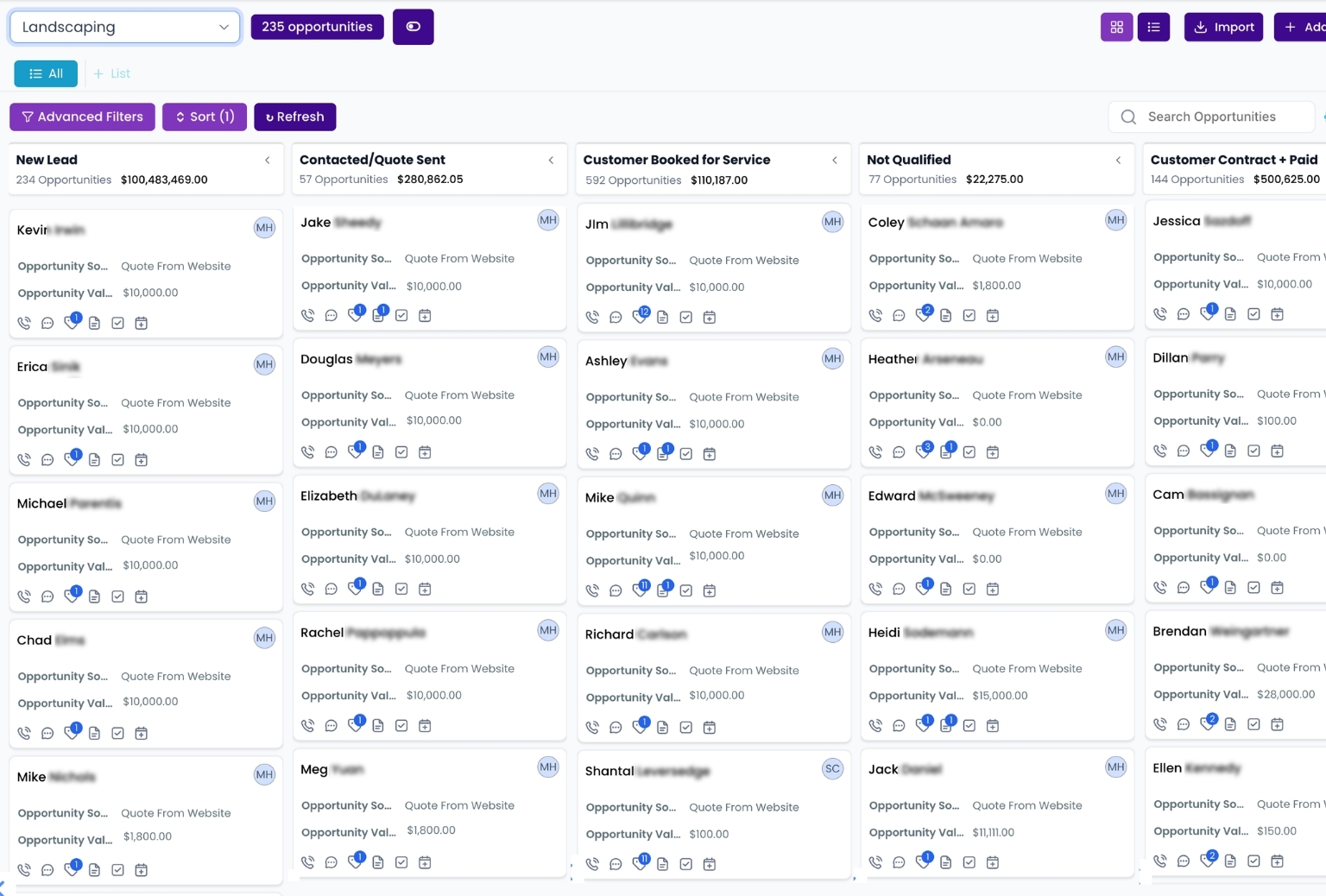The width and height of the screenshot is (1326, 896).
Task: Click the phone icon on Rachel's card
Action: 307,725
